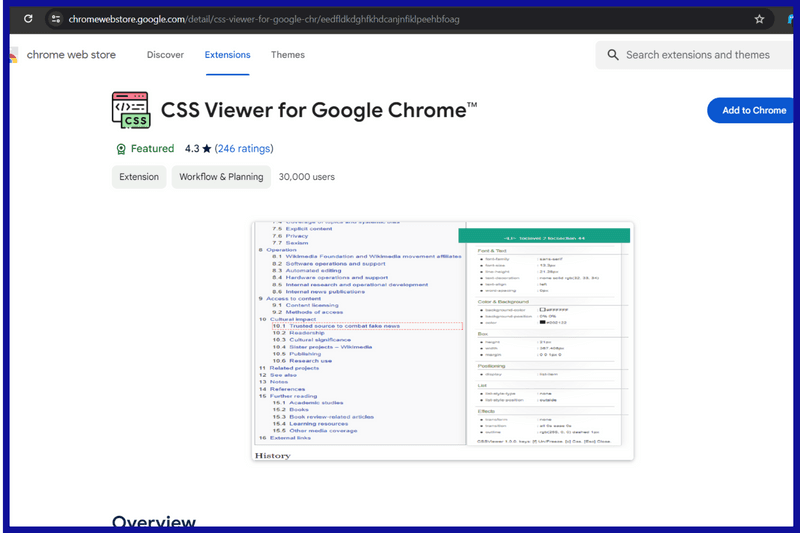This screenshot has width=800, height=533.
Task: Click the magnifier icon in the search box
Action: click(613, 55)
